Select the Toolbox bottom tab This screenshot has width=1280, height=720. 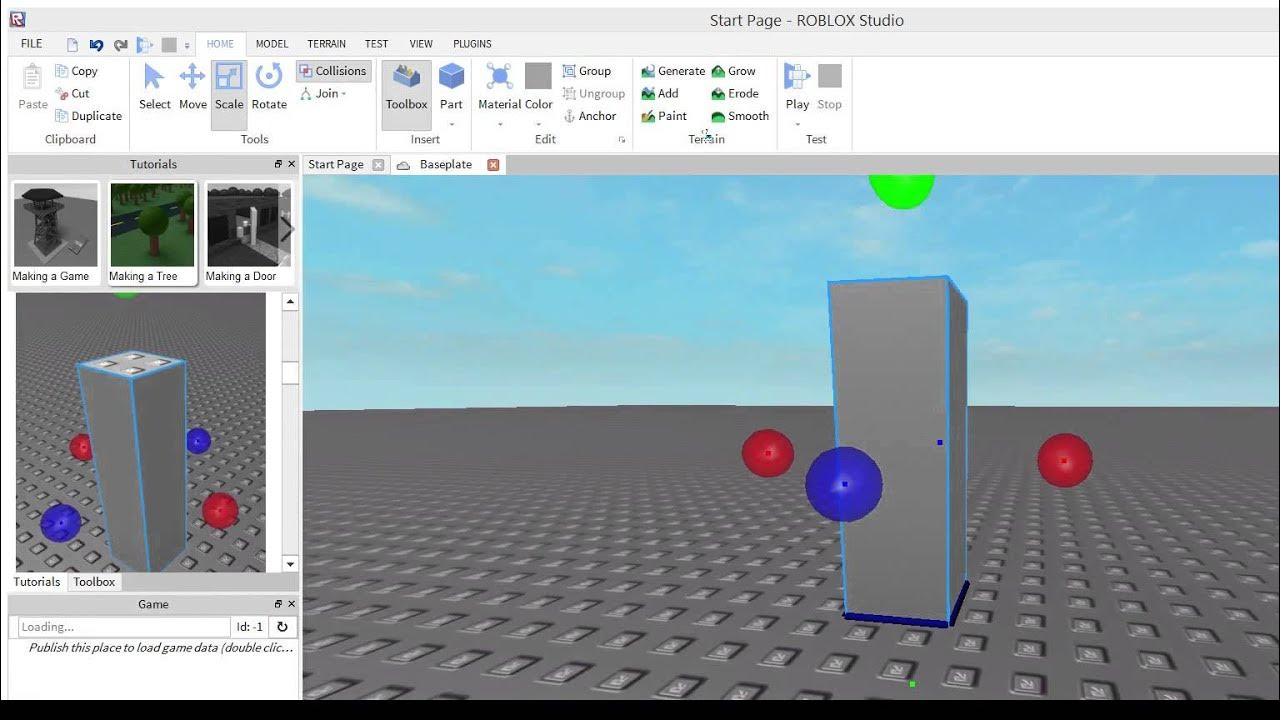pos(94,582)
